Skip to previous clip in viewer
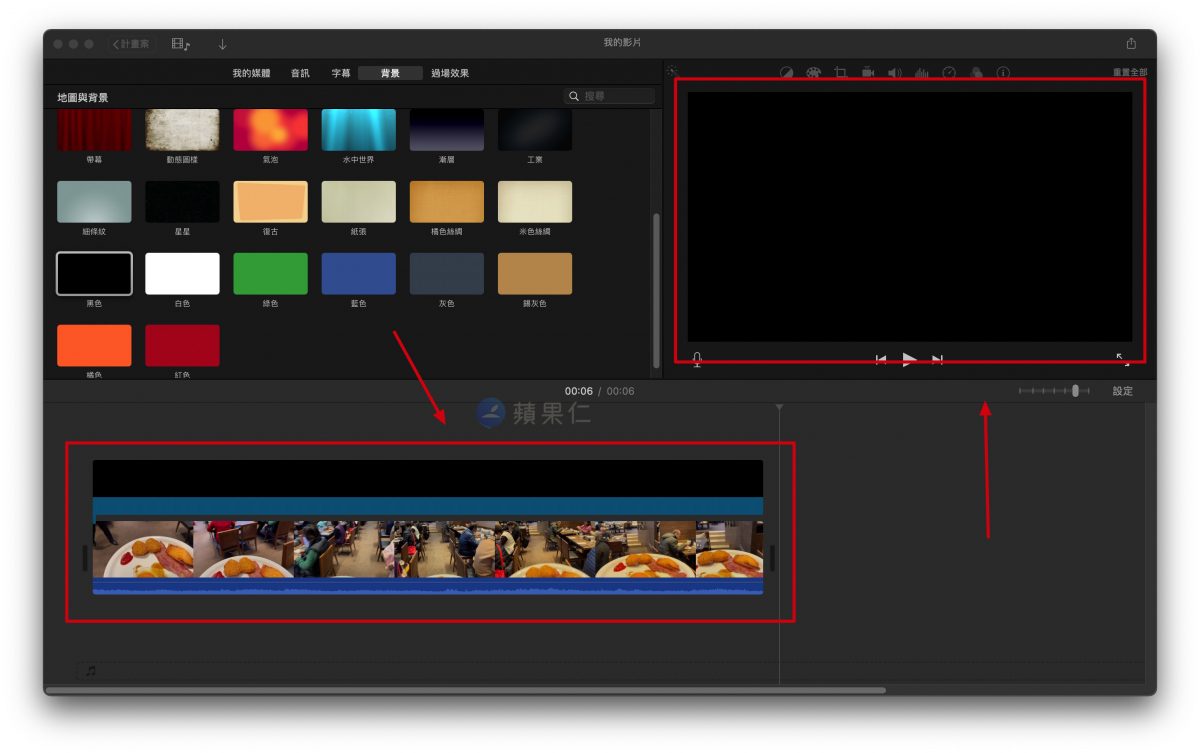Screen dimensions: 1200x753 881,359
